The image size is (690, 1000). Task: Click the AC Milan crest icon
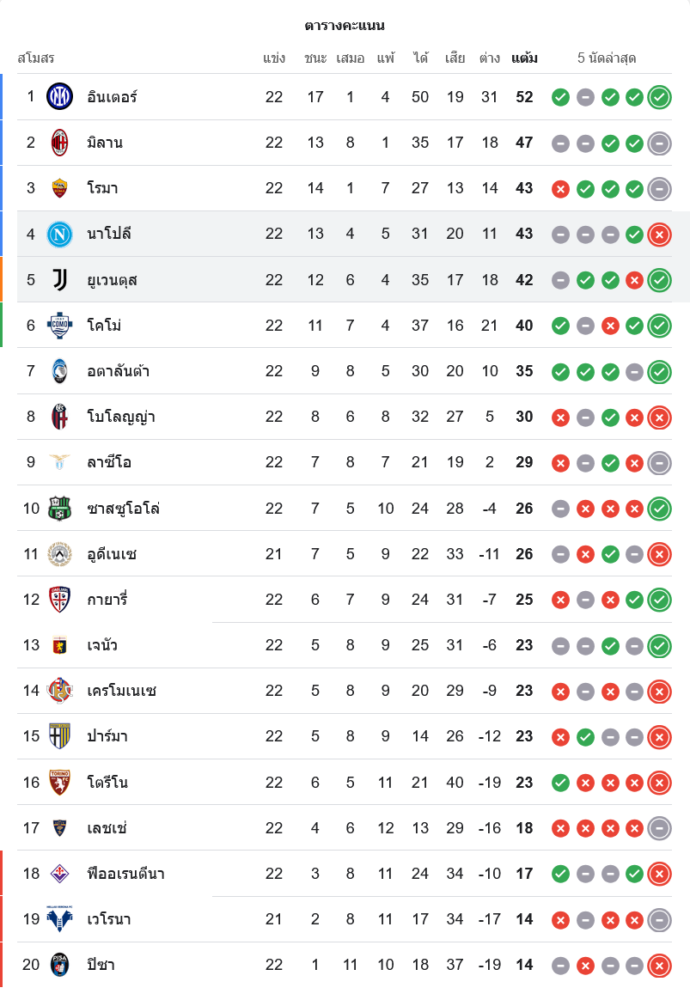tap(60, 143)
